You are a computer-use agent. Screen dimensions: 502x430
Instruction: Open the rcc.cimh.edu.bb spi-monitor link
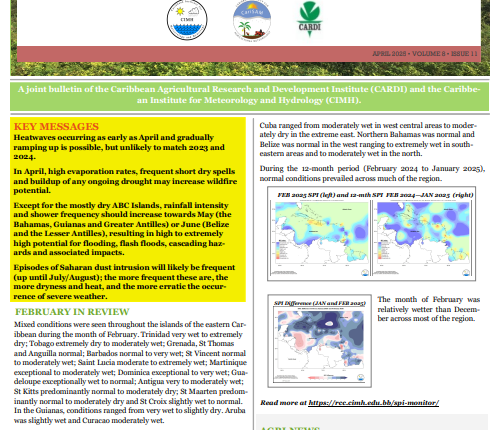(x=373, y=403)
